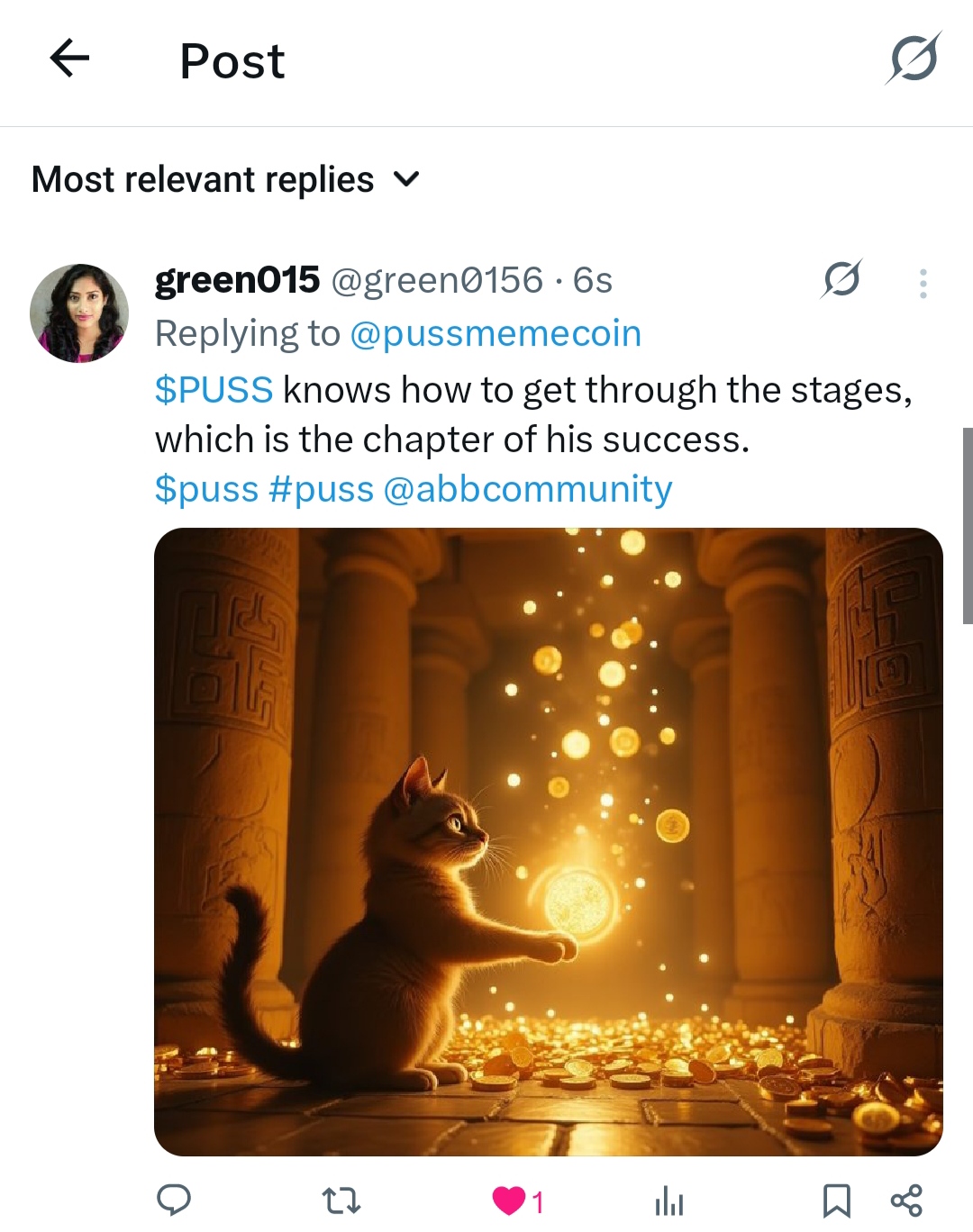This screenshot has height=1232, width=973.
Task: Tap the green015 display name
Action: [x=237, y=280]
